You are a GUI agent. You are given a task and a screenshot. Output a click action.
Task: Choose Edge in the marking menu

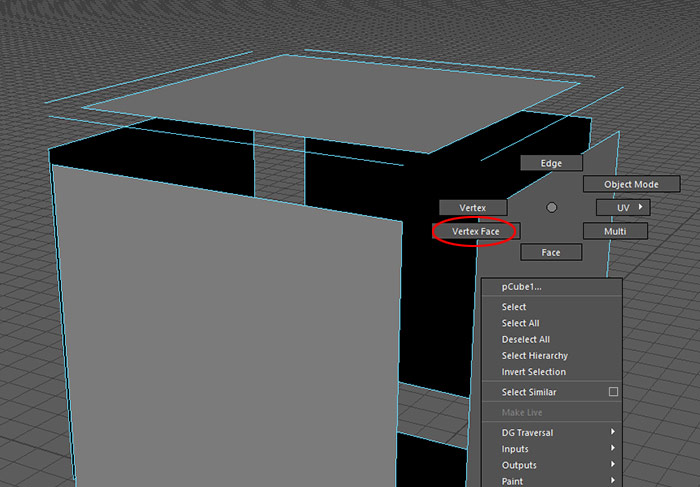[551, 163]
